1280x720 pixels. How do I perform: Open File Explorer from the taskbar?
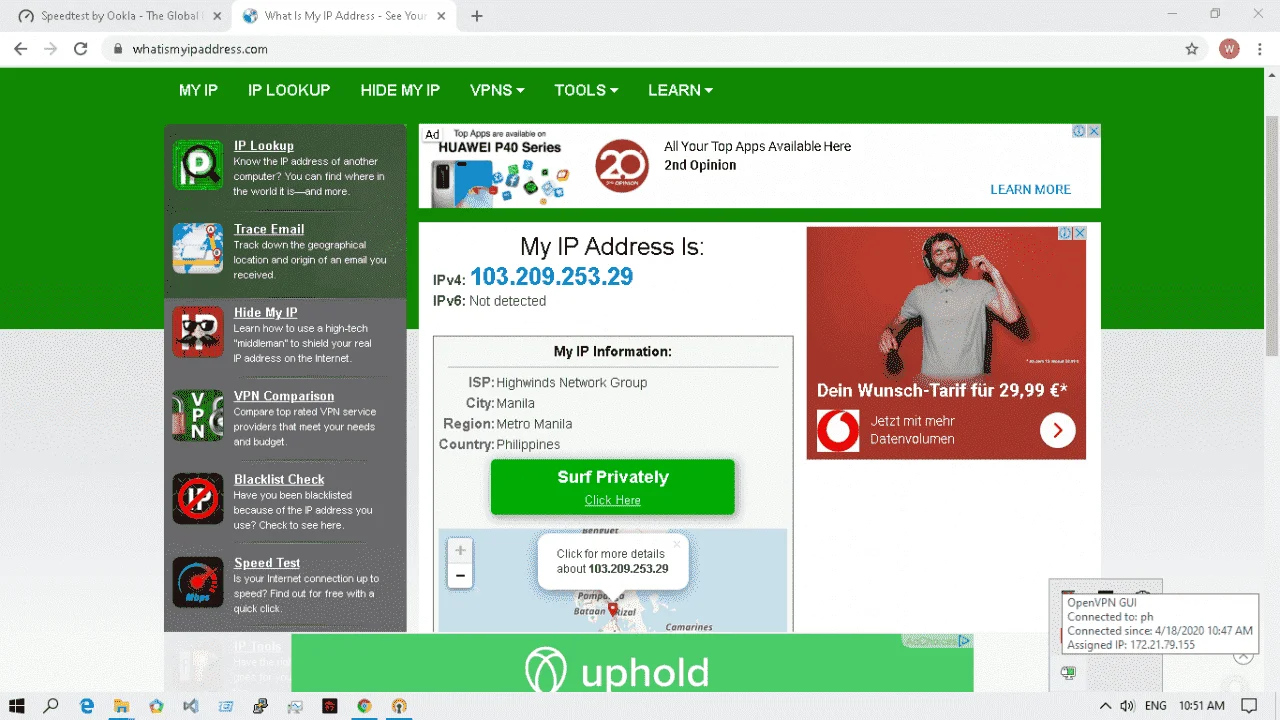[121, 706]
